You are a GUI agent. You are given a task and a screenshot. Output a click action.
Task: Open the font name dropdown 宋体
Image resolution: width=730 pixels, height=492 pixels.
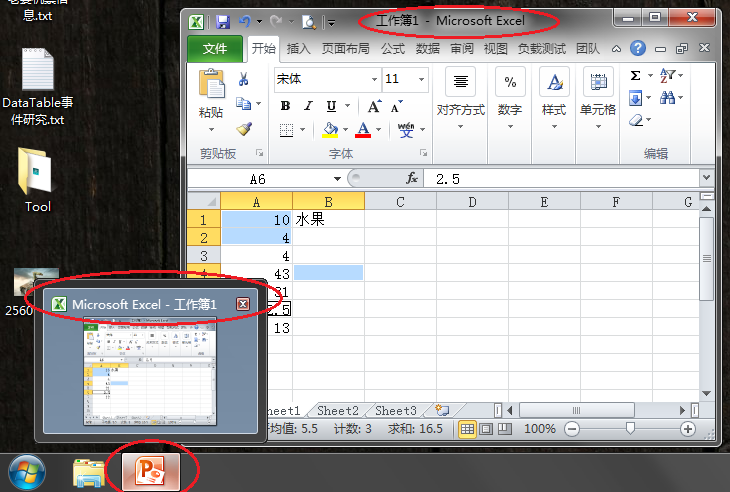(x=374, y=79)
